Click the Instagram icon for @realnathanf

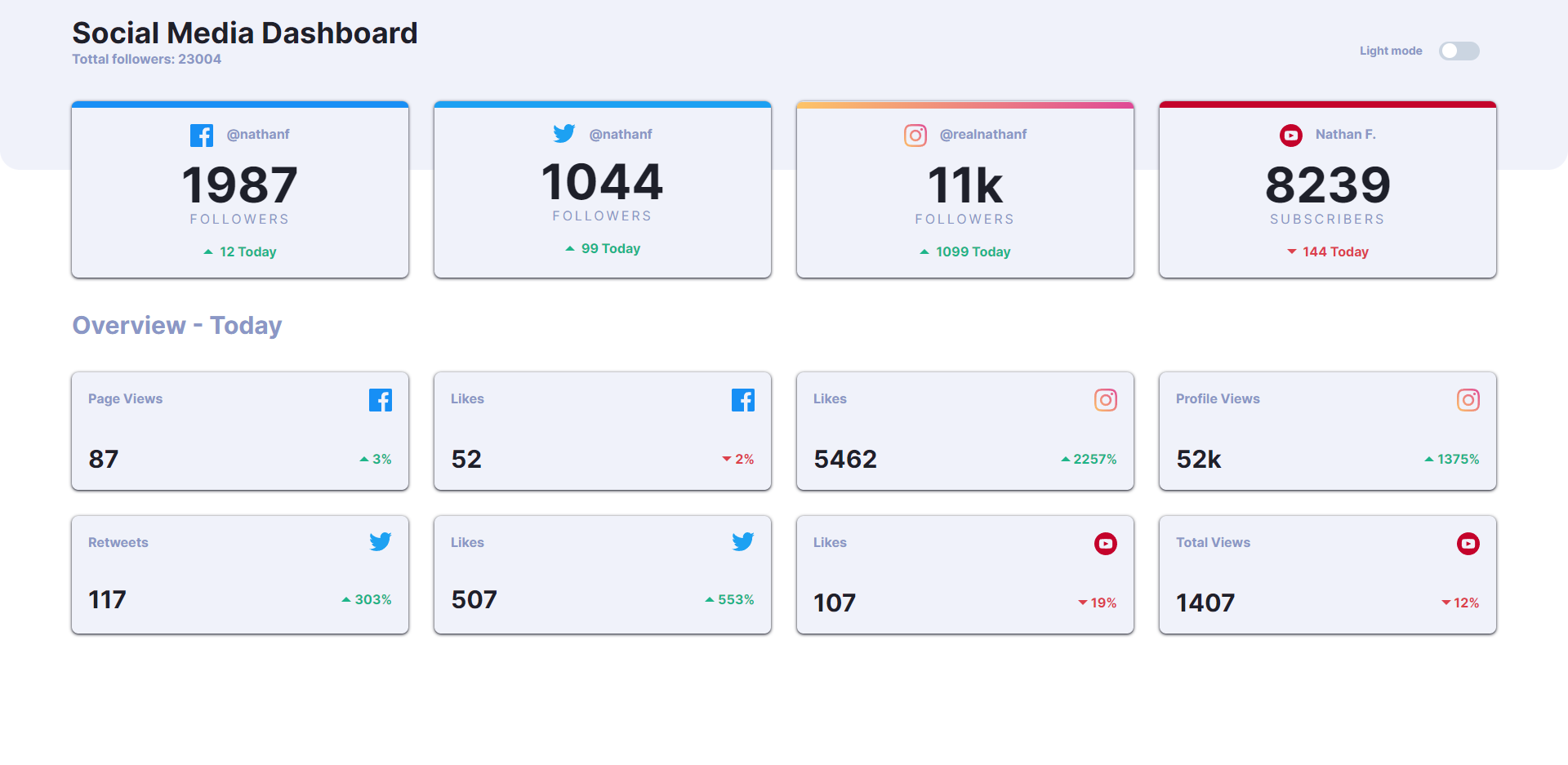click(x=915, y=135)
